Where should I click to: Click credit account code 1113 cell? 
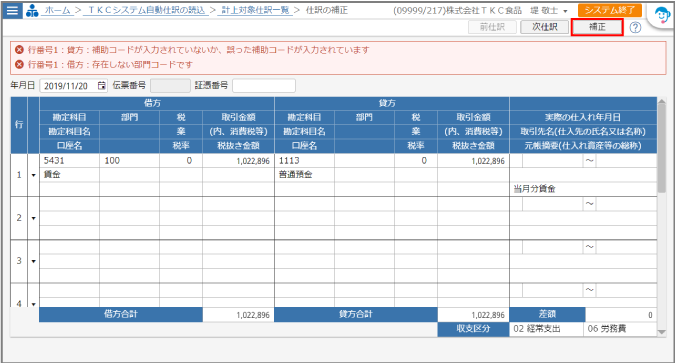[x=304, y=161]
